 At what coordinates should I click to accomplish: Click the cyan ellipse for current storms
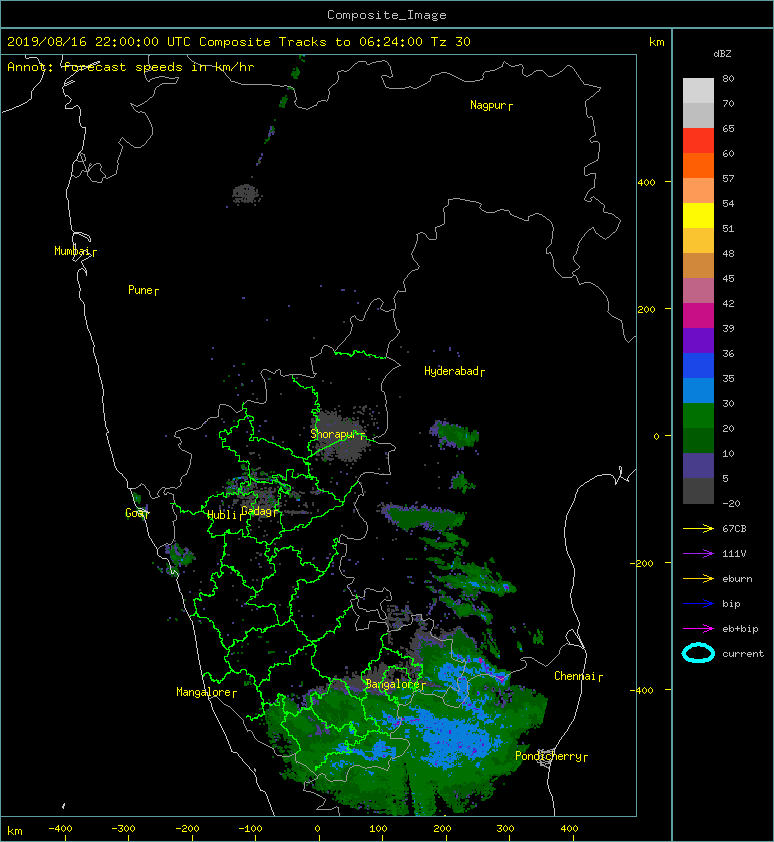pos(698,653)
